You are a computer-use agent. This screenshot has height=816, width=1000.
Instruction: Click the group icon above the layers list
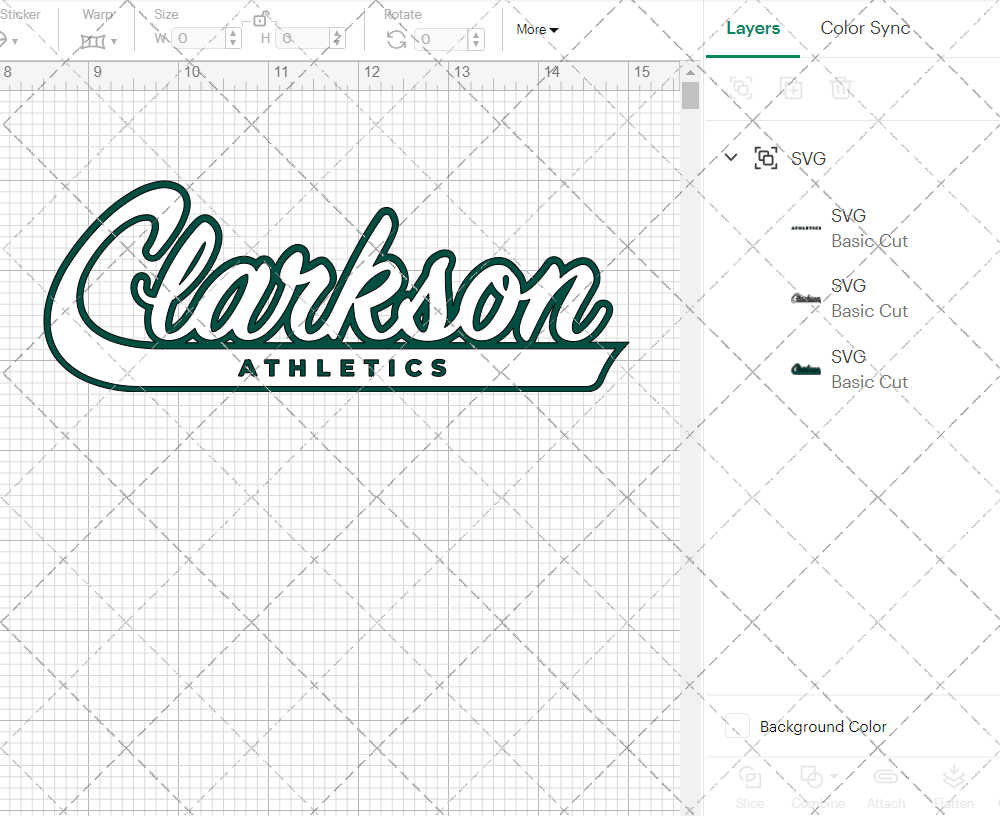coord(742,88)
